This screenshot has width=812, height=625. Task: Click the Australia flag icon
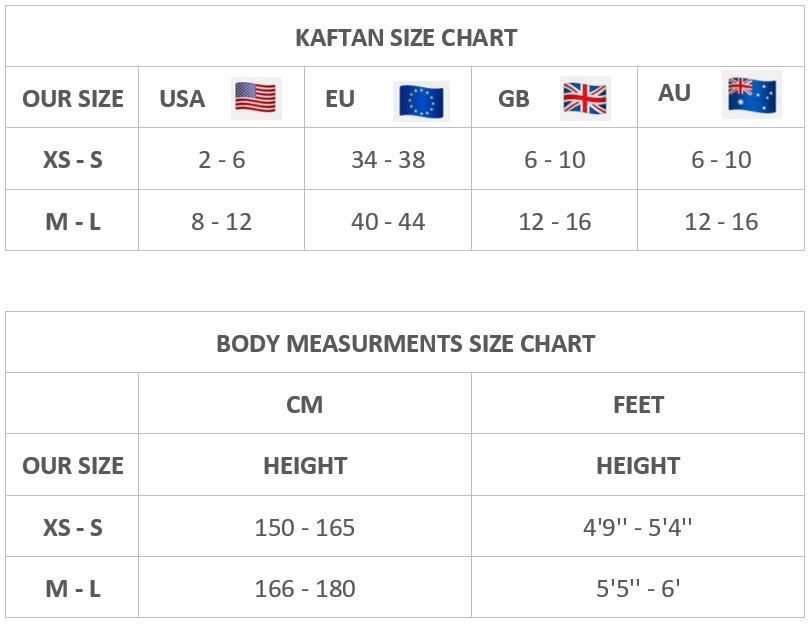[x=751, y=94]
